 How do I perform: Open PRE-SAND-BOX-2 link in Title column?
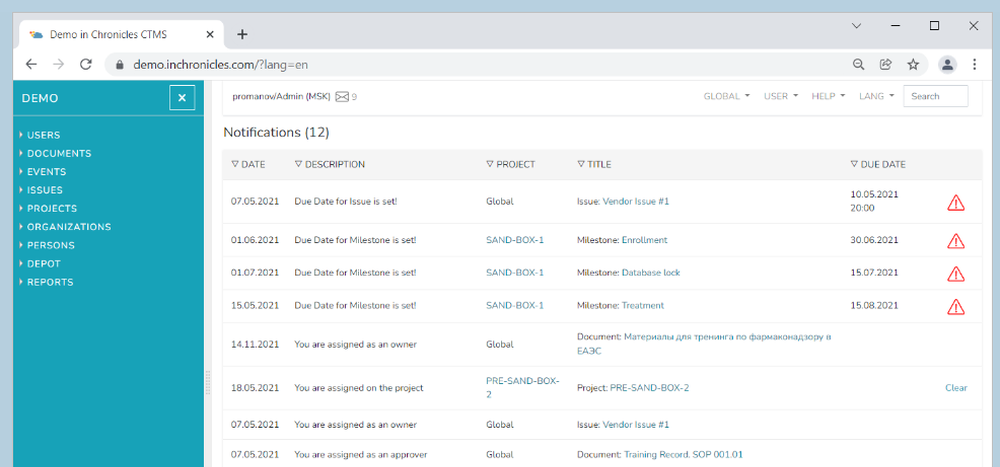click(649, 388)
